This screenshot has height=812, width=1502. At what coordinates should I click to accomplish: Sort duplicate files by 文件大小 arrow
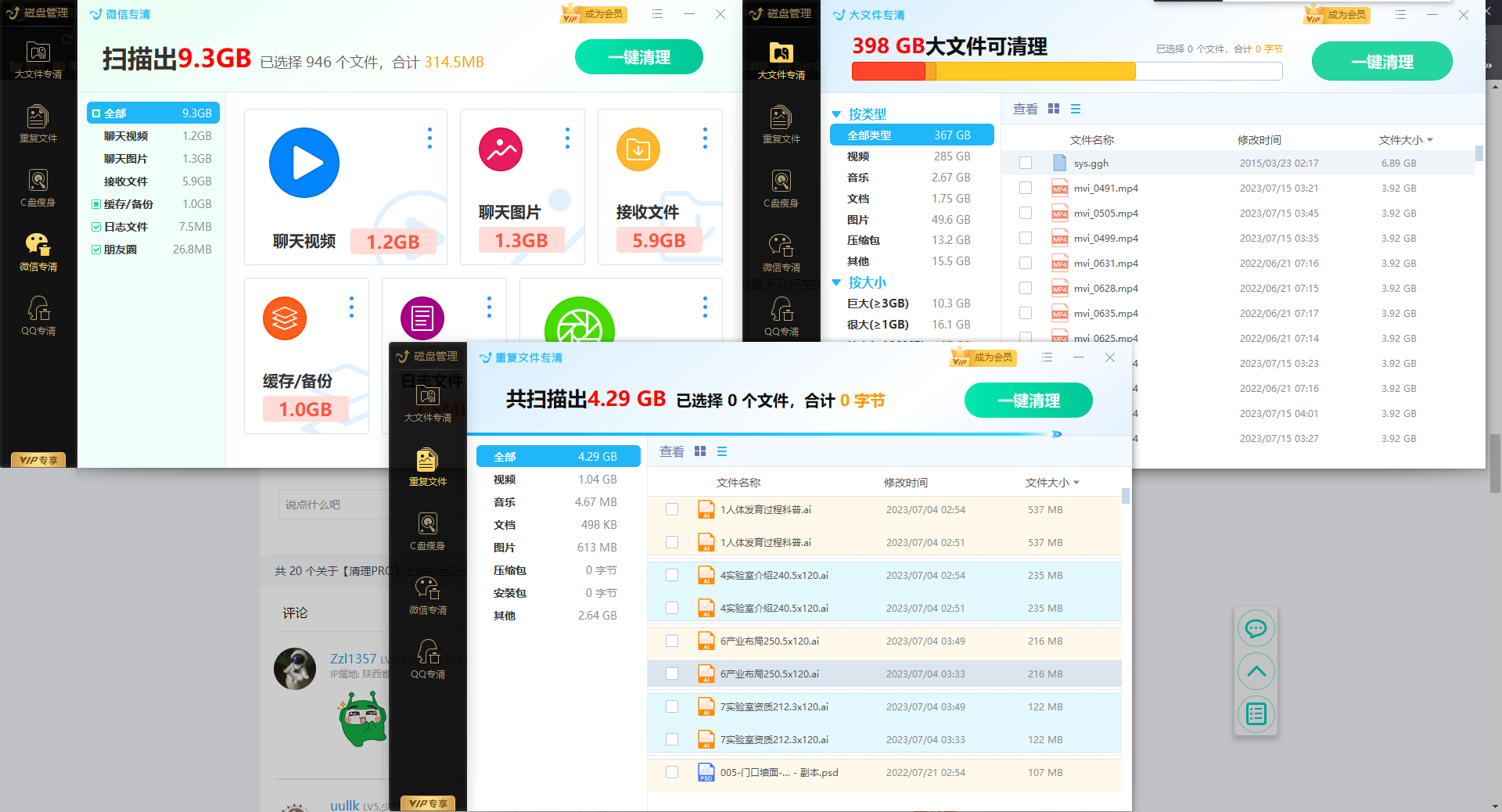[x=1076, y=483]
